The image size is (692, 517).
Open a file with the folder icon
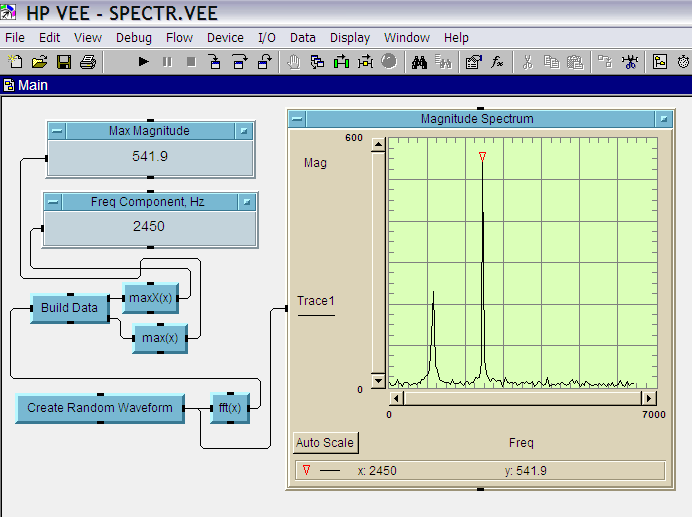pos(40,62)
